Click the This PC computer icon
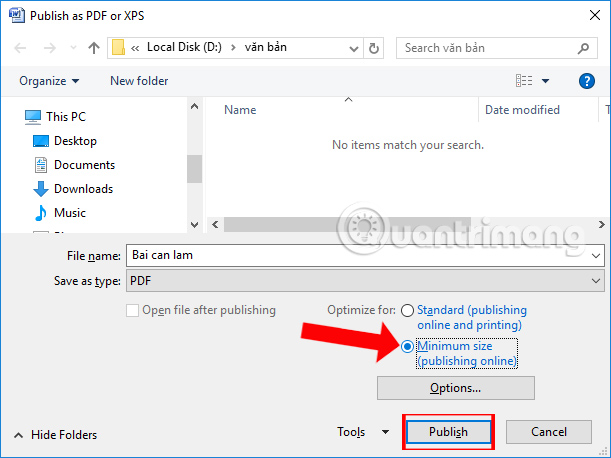611x458 pixels. tap(33, 117)
